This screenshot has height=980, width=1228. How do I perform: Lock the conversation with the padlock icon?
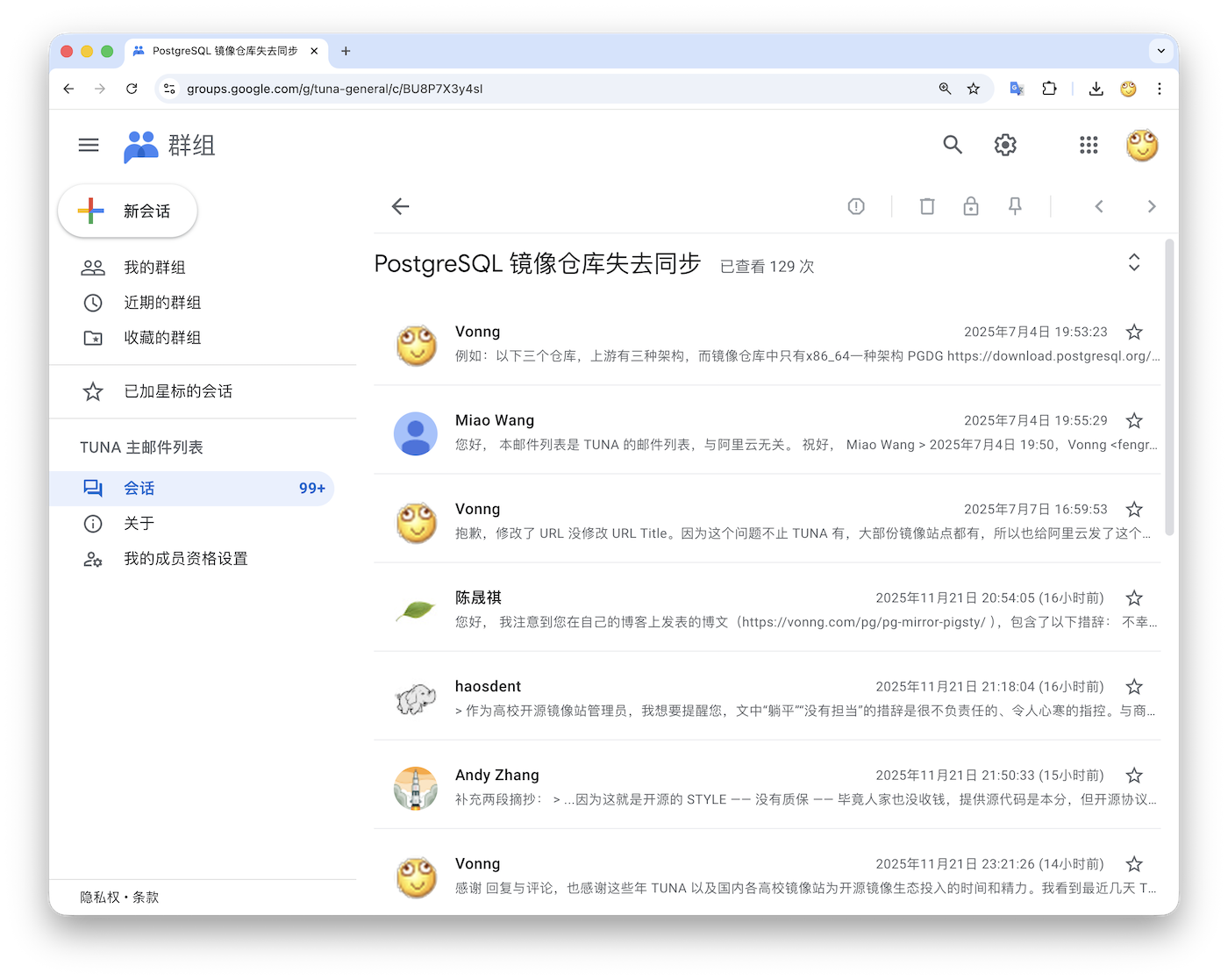point(971,206)
